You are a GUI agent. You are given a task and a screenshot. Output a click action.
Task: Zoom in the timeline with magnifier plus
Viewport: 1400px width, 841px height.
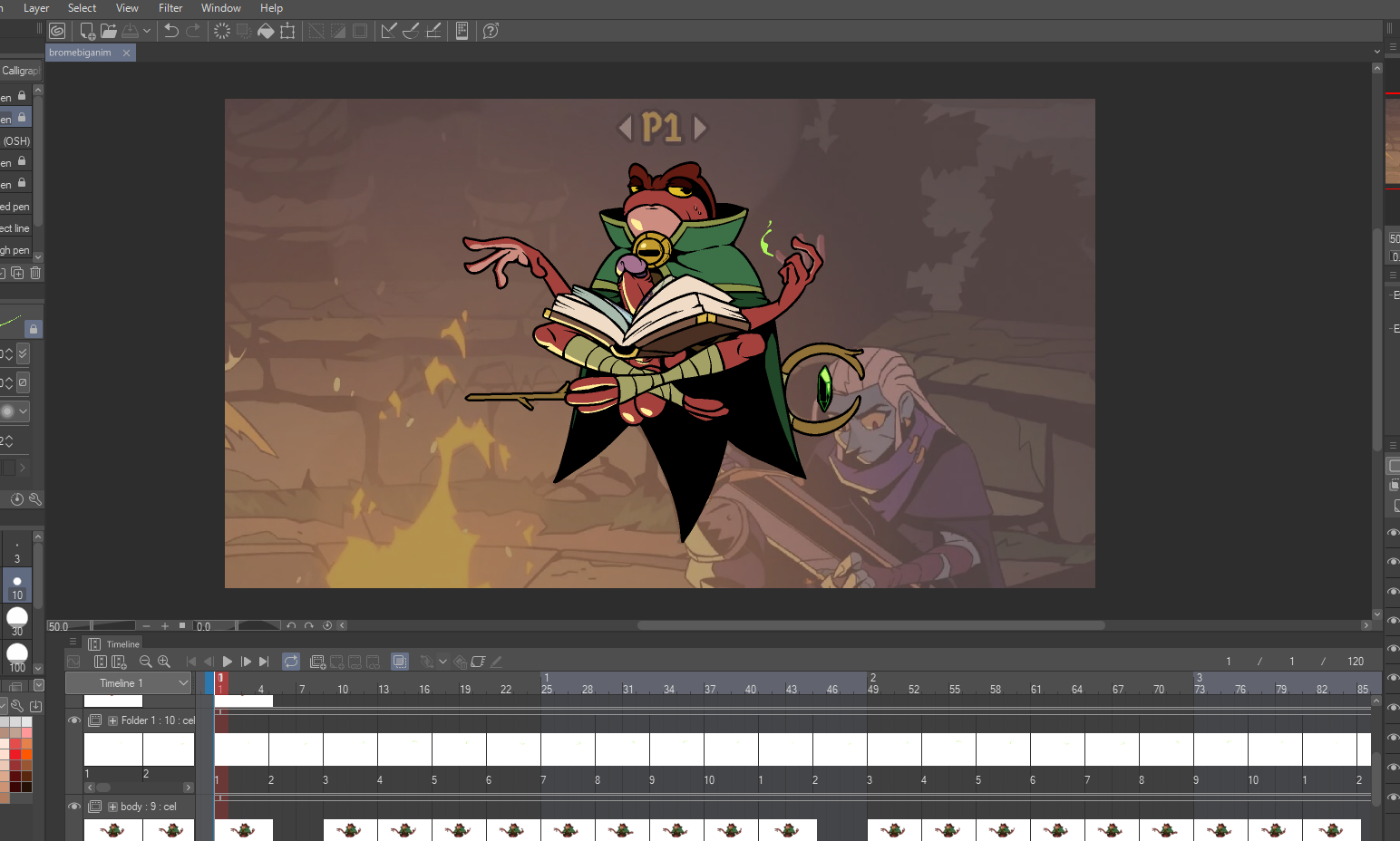[x=164, y=662]
